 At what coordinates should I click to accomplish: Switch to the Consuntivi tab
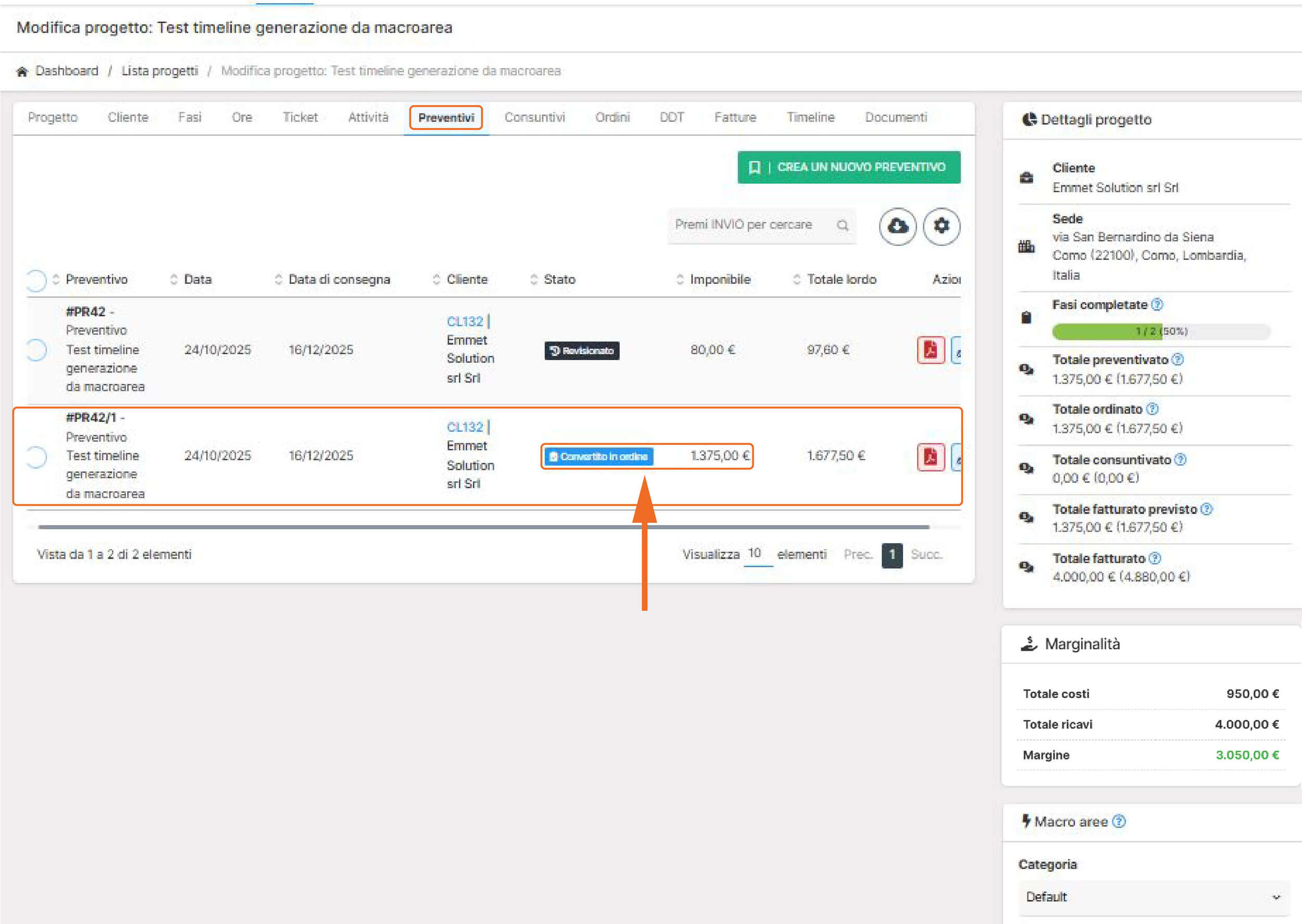coord(534,117)
